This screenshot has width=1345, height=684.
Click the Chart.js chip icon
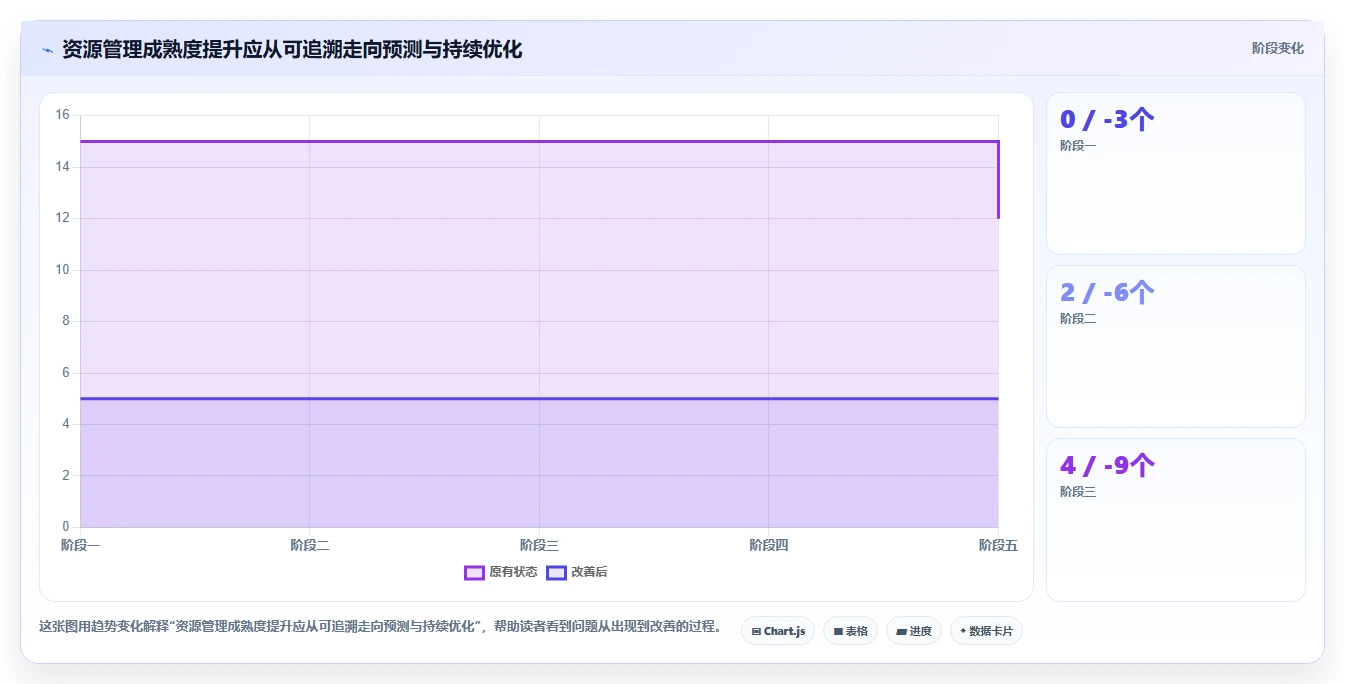click(x=756, y=631)
